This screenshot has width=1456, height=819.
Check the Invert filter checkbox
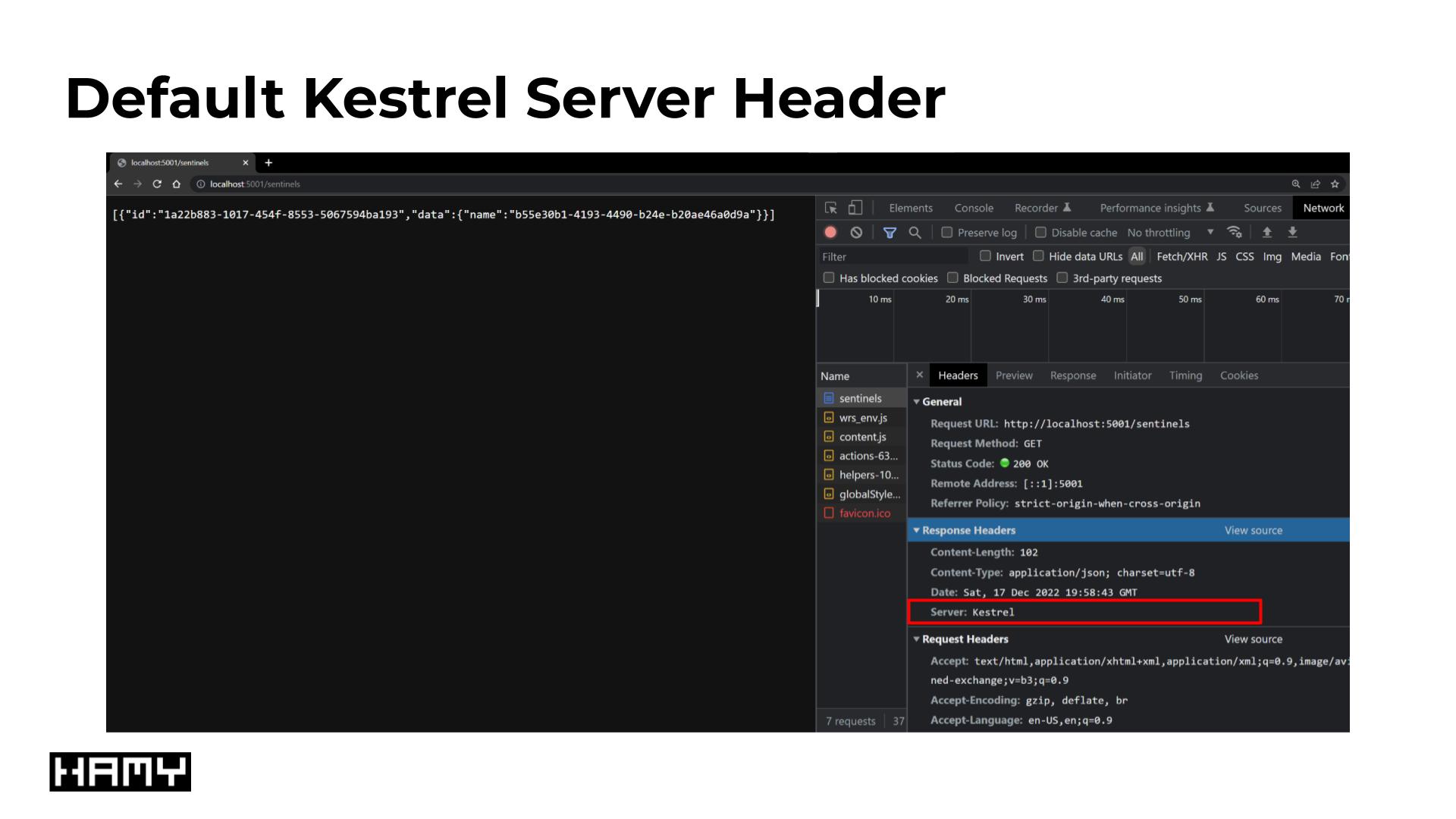(x=986, y=256)
